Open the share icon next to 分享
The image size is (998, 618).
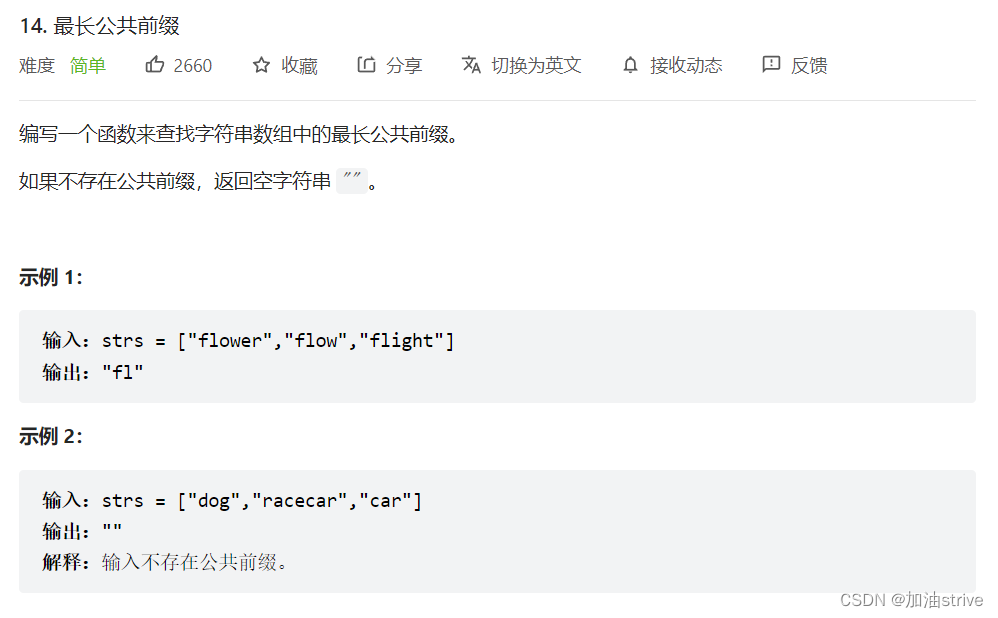(368, 65)
